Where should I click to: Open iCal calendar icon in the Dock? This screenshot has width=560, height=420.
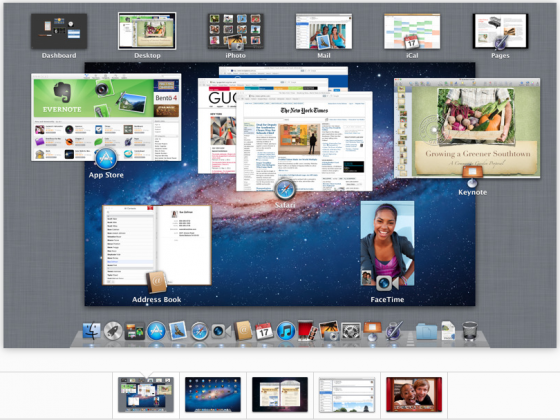click(x=264, y=331)
